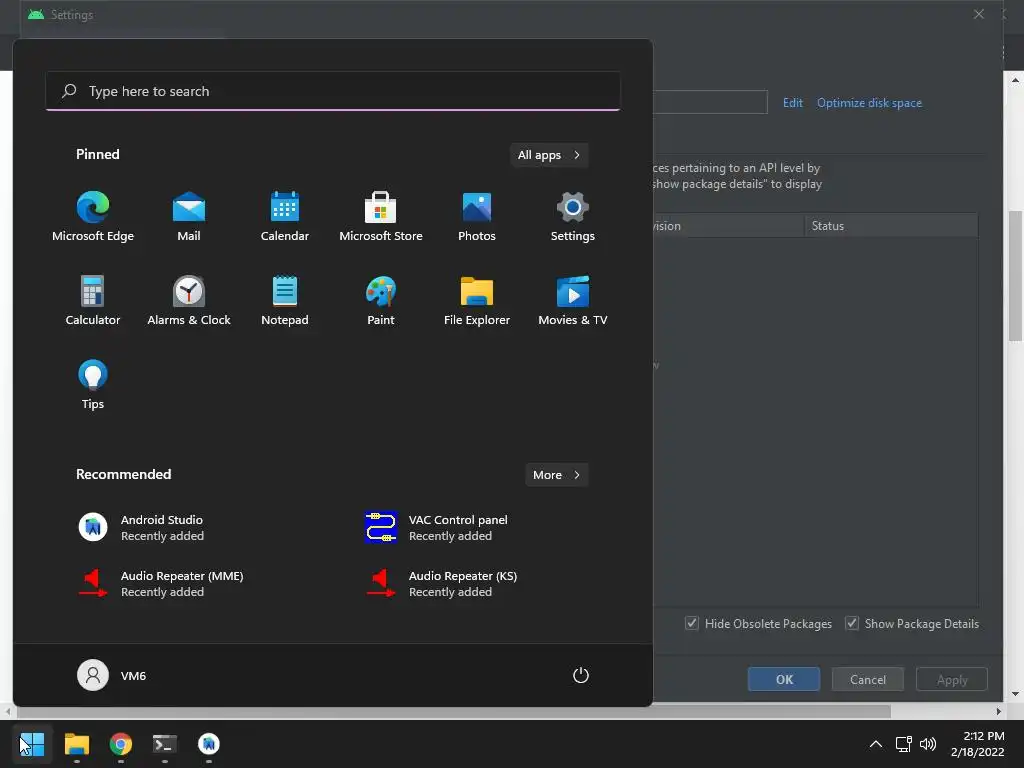The image size is (1024, 768).
Task: Click OK in the Settings dialog
Action: click(784, 679)
